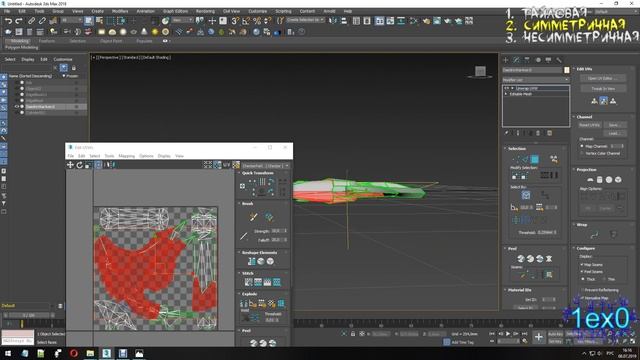Screen dimensions: 640x360
Task: Open Mapping menu in Edit UVWs window
Action: coord(127,156)
